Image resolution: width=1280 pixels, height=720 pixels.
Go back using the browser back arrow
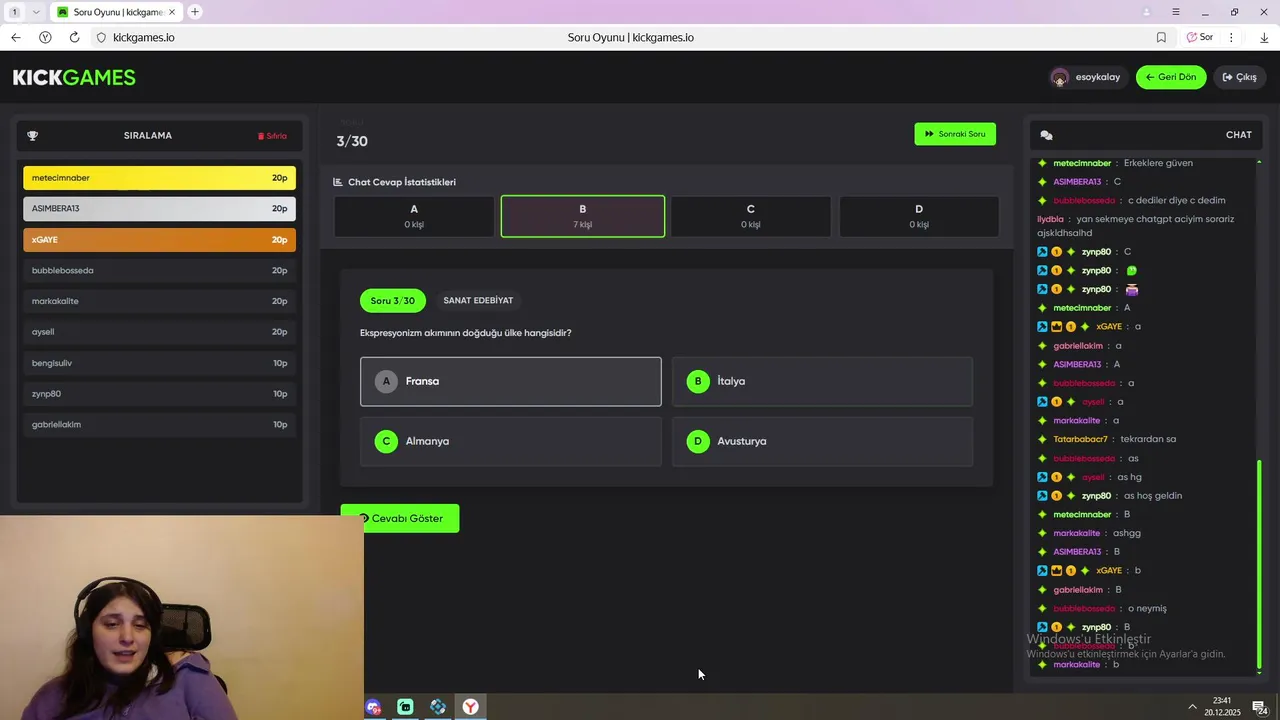(x=15, y=37)
